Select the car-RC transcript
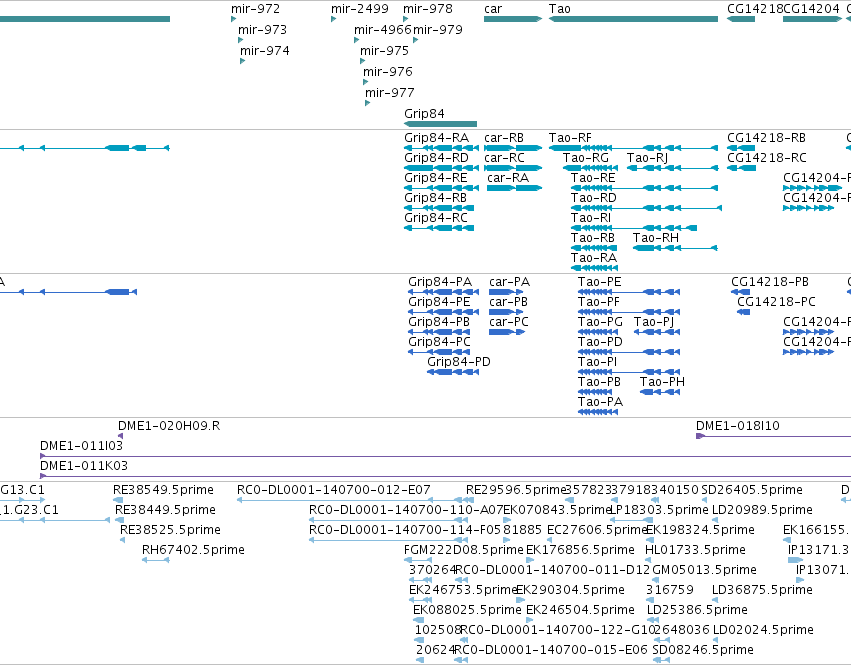Screen dimensions: 851x665 tap(513, 168)
